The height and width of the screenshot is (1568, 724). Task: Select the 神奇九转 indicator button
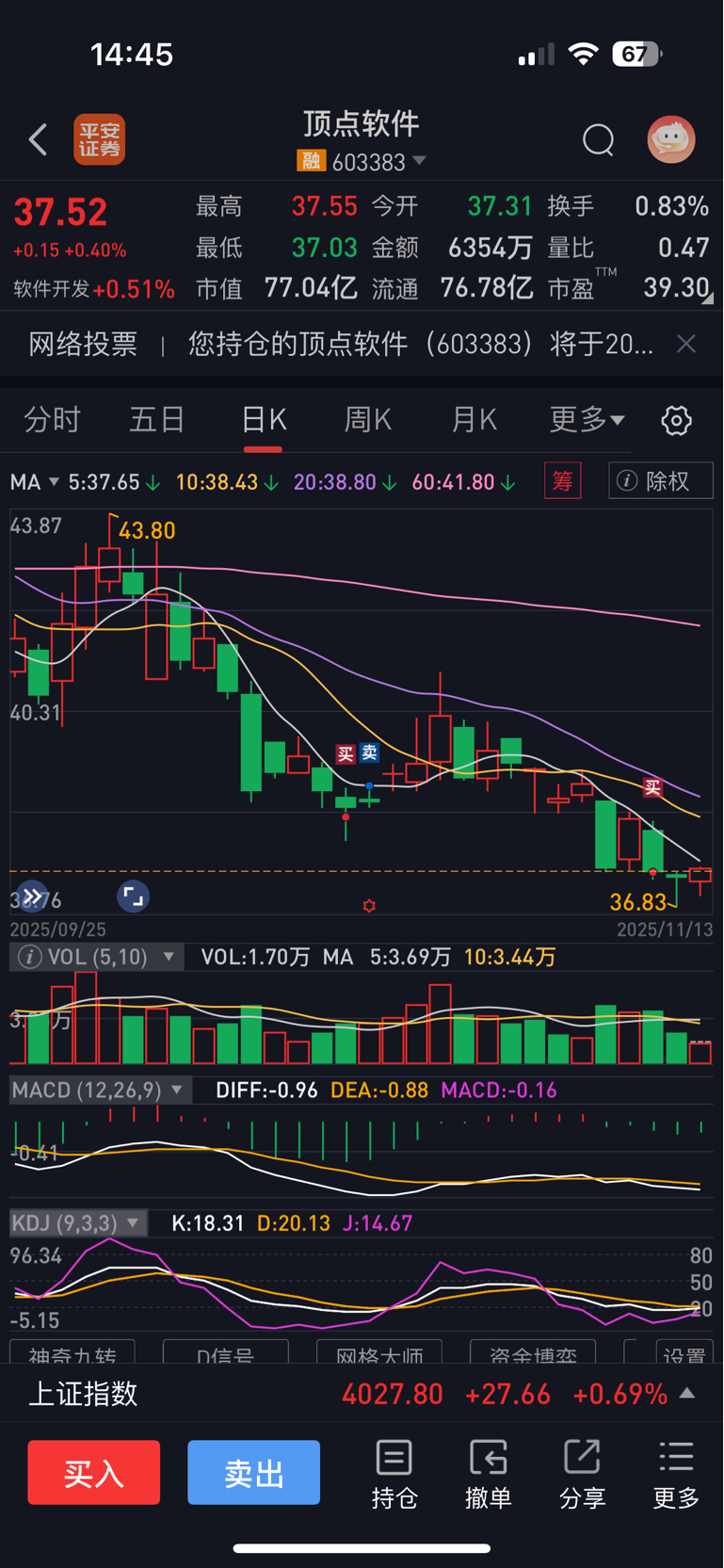[72, 1352]
